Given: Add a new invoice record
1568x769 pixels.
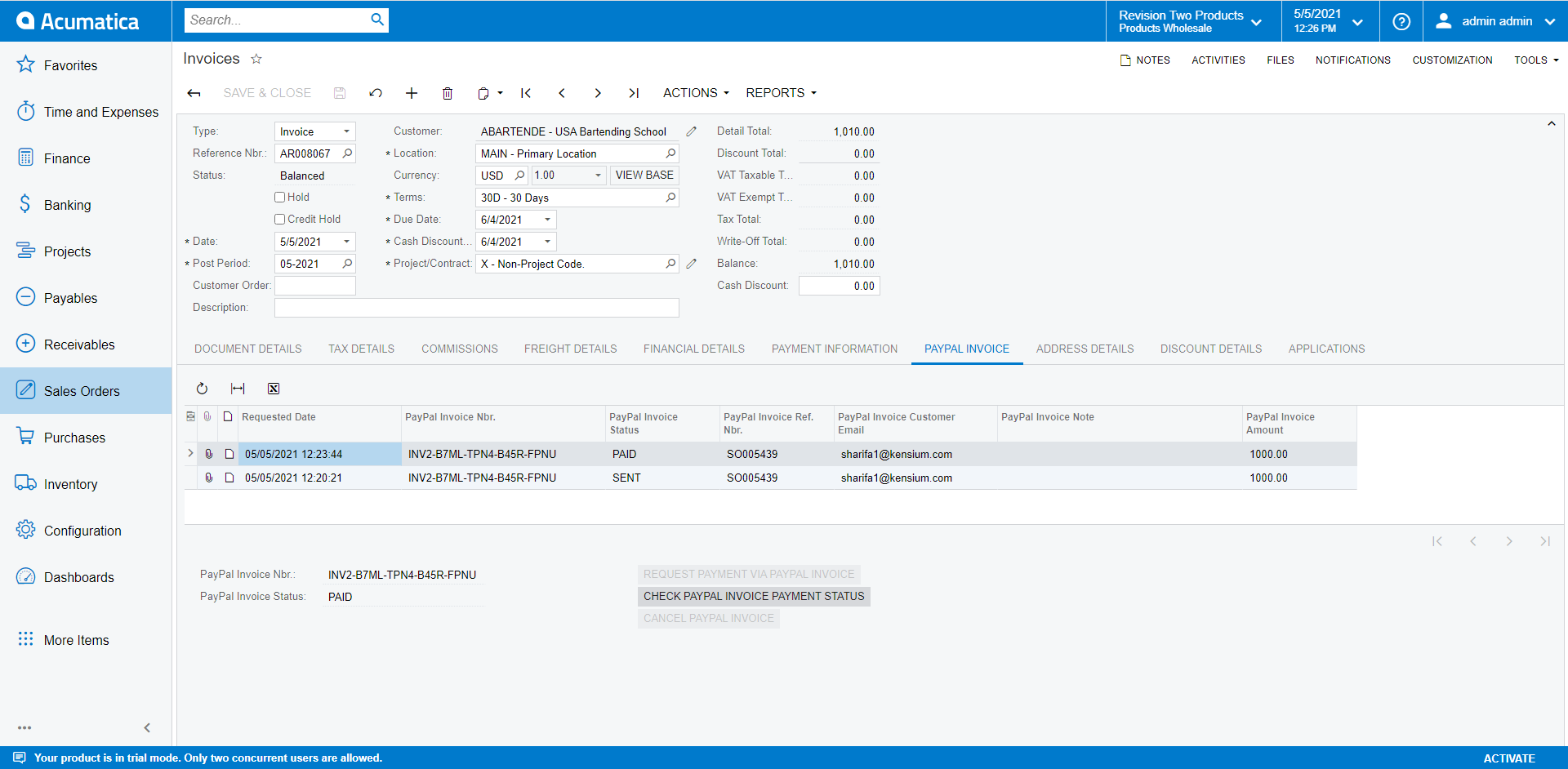Looking at the screenshot, I should 412,93.
